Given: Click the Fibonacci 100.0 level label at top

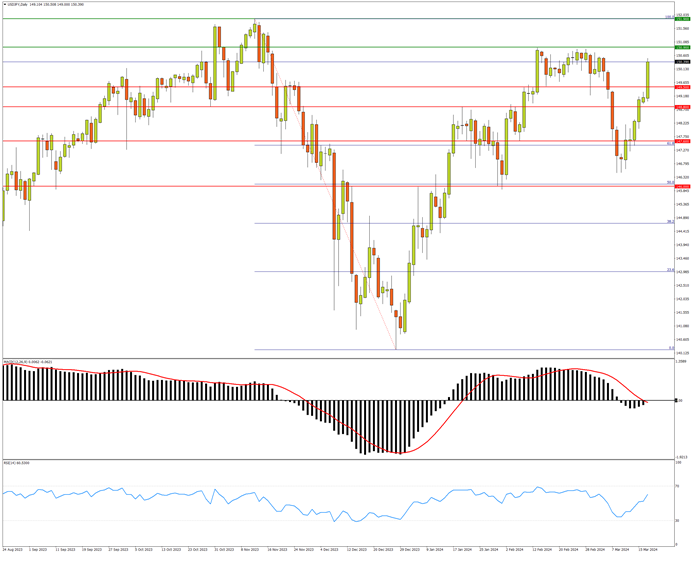Looking at the screenshot, I should [668, 17].
